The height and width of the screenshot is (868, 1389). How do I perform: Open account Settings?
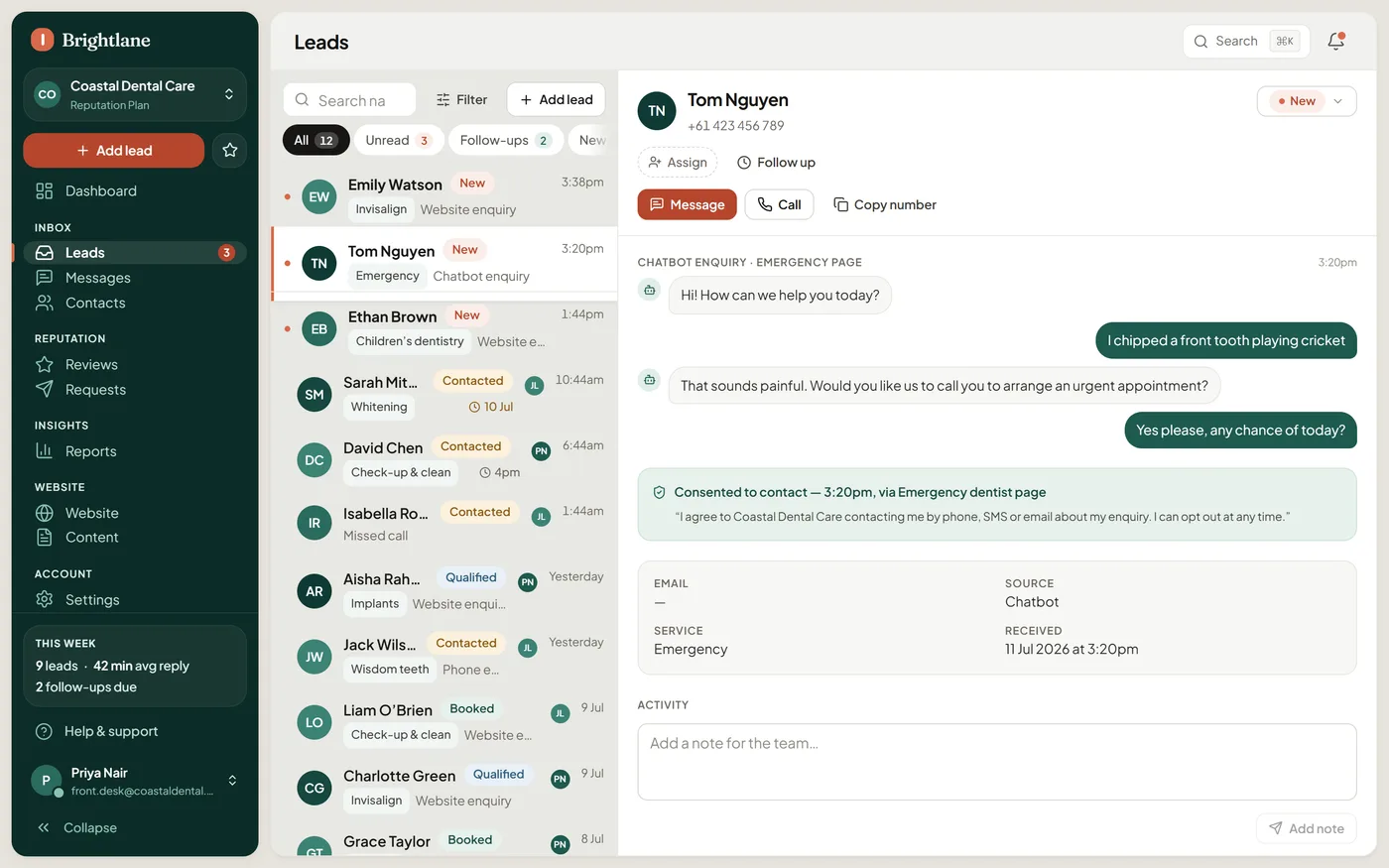135,599
